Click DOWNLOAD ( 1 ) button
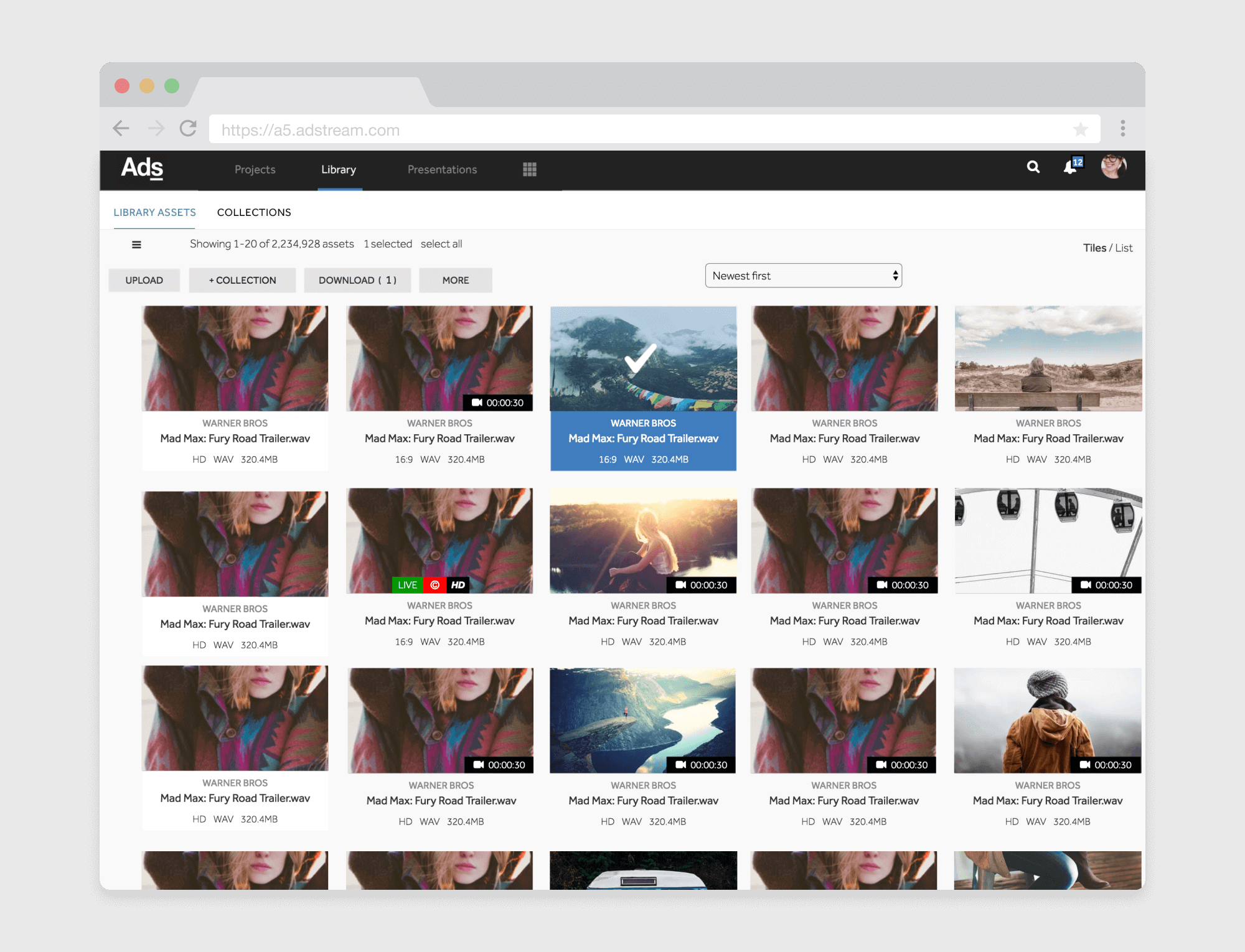The height and width of the screenshot is (952, 1245). pos(357,280)
